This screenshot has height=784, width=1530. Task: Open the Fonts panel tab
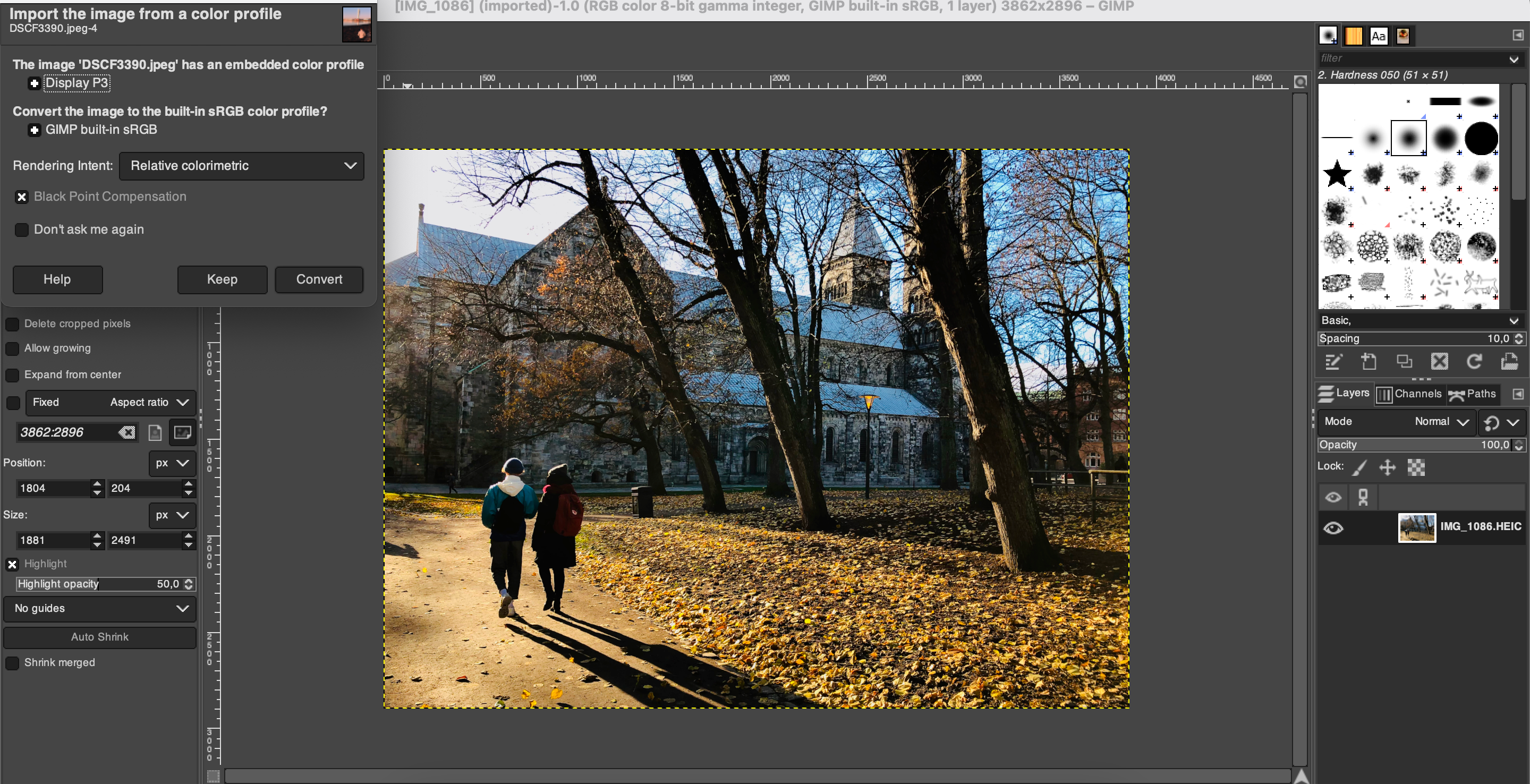coord(1379,36)
